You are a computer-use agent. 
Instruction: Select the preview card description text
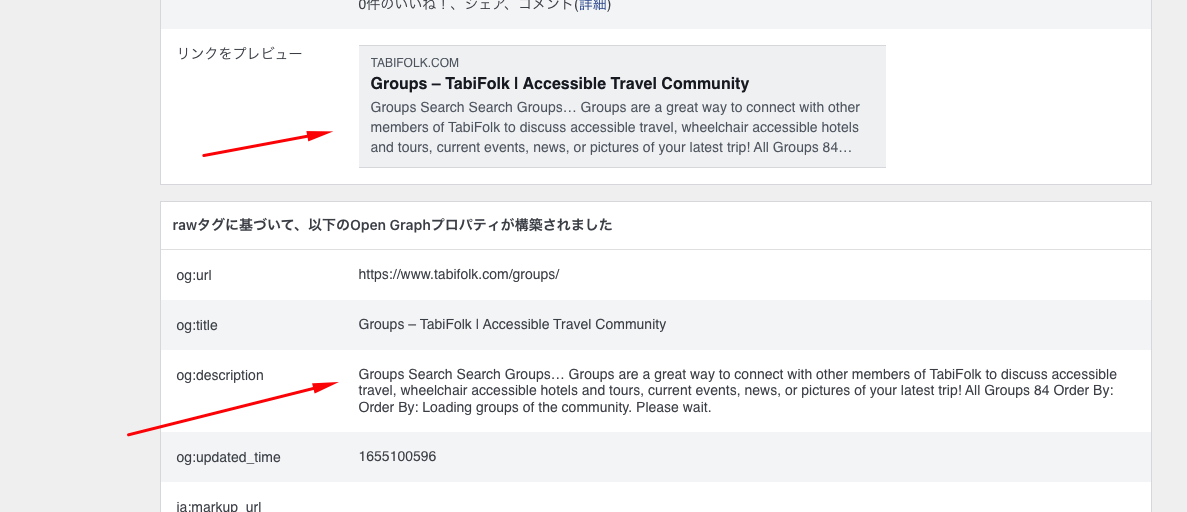point(615,127)
